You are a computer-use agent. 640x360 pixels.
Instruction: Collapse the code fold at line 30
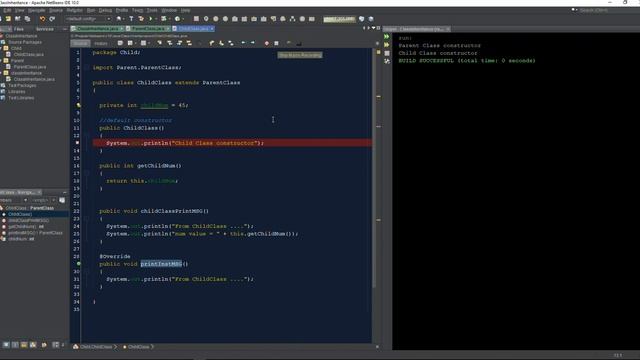pos(87,271)
